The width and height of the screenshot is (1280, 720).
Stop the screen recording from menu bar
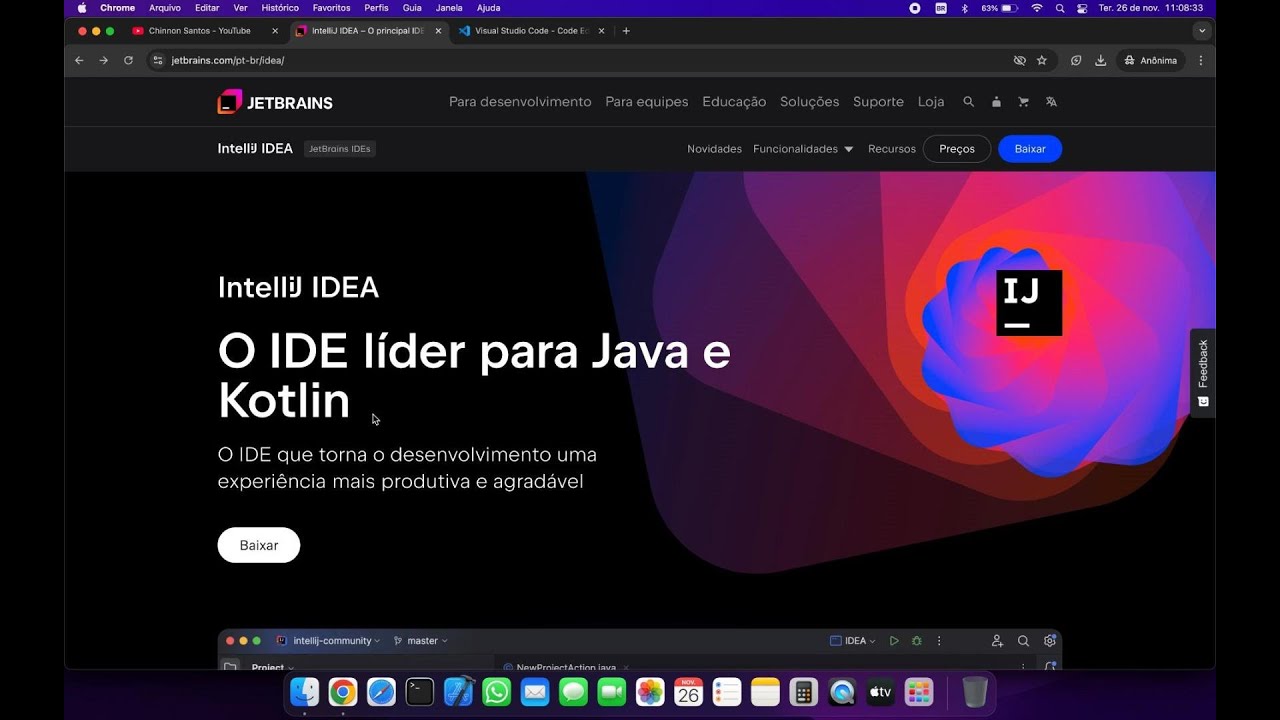(x=915, y=8)
